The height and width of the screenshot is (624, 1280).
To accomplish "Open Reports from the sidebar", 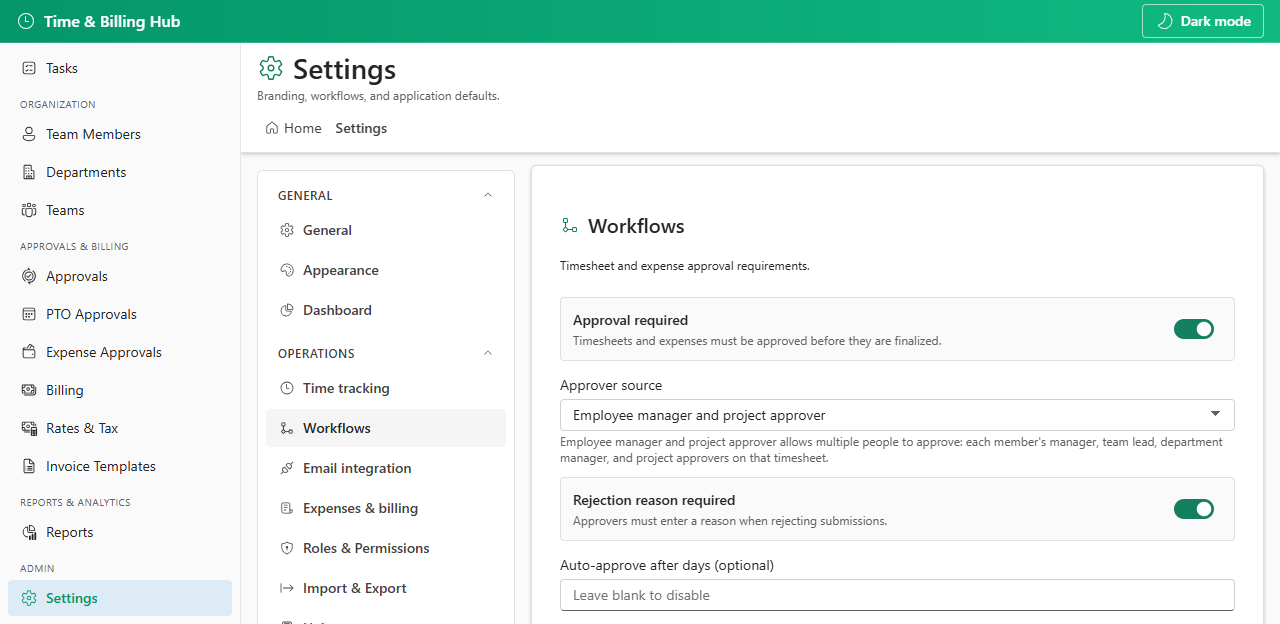I will coord(120,532).
